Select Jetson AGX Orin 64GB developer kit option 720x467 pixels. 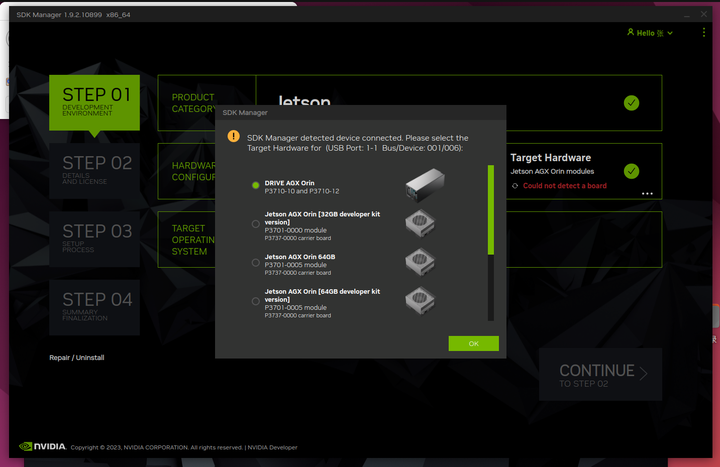coord(255,301)
